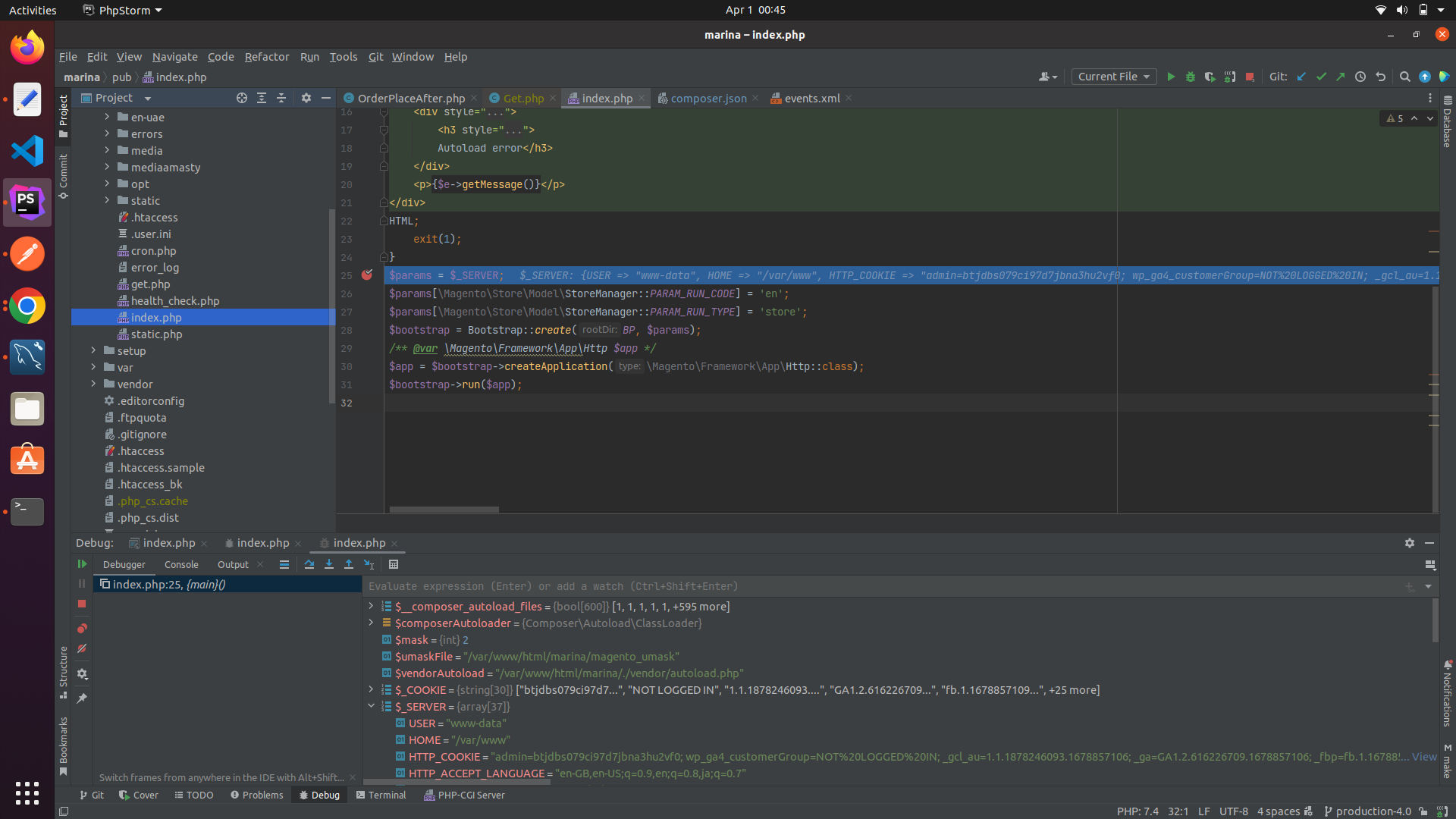
Task: Open PHP-CGI Server tool window
Action: click(464, 795)
